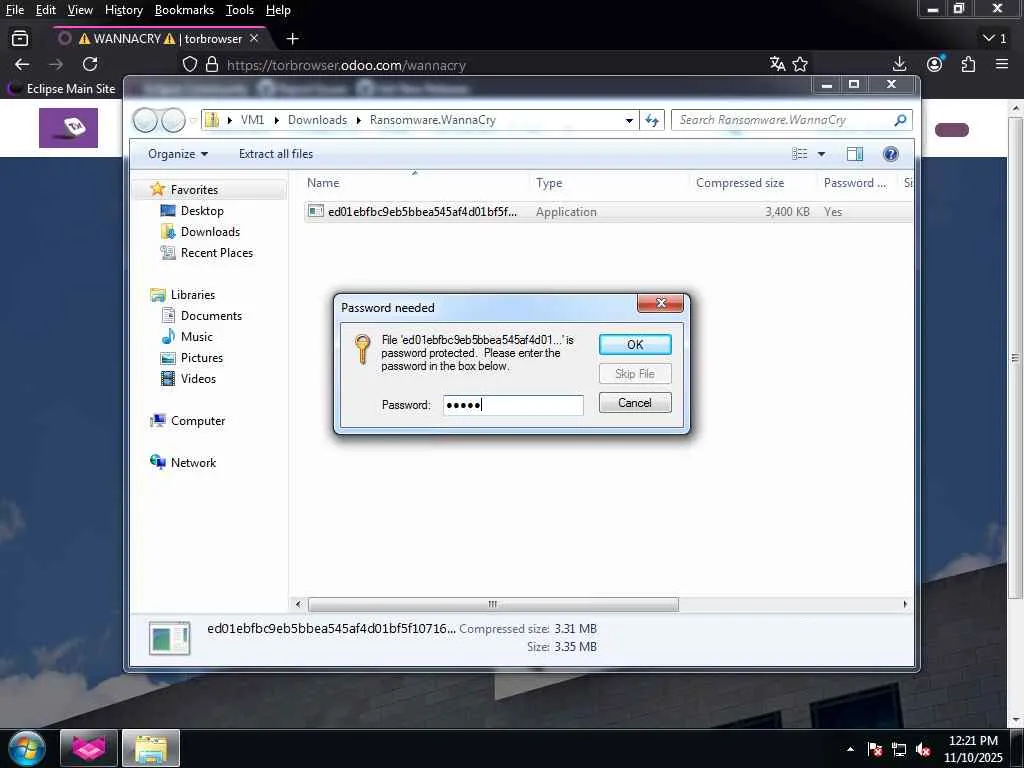Toggle the preview pane icon
The height and width of the screenshot is (768, 1024).
855,154
